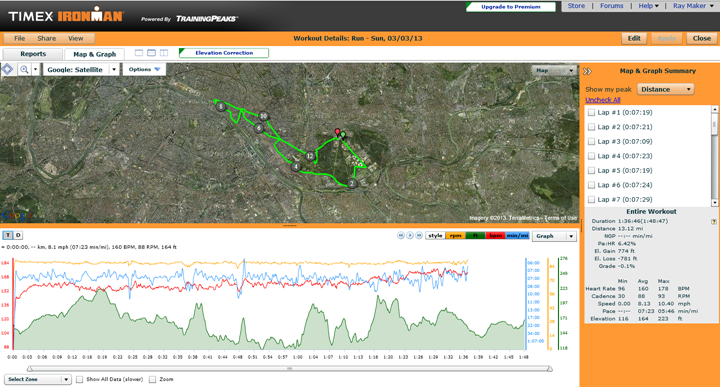Click the lap list scroll-up arrow
The height and width of the screenshot is (387, 720).
[714, 109]
